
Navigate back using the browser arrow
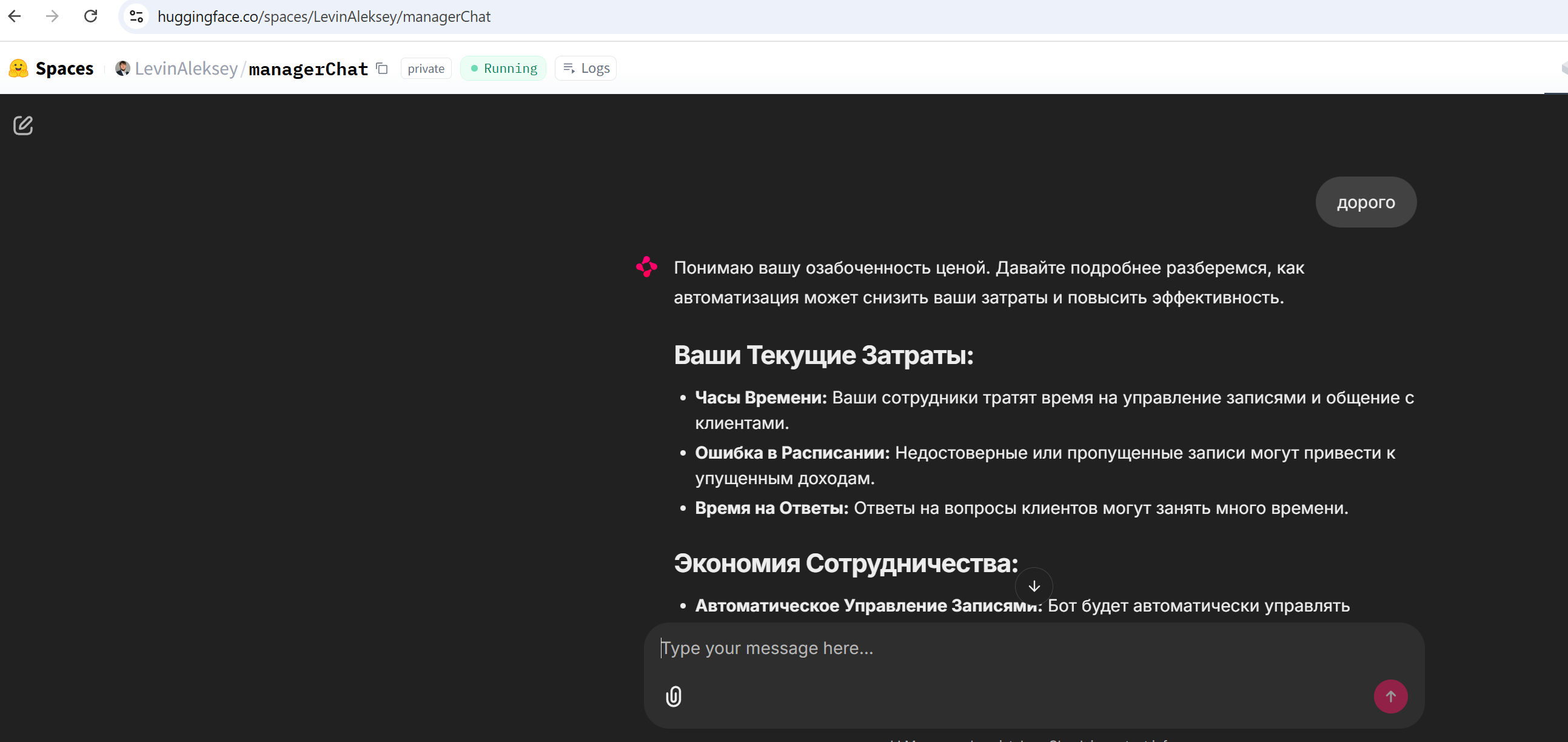(15, 16)
